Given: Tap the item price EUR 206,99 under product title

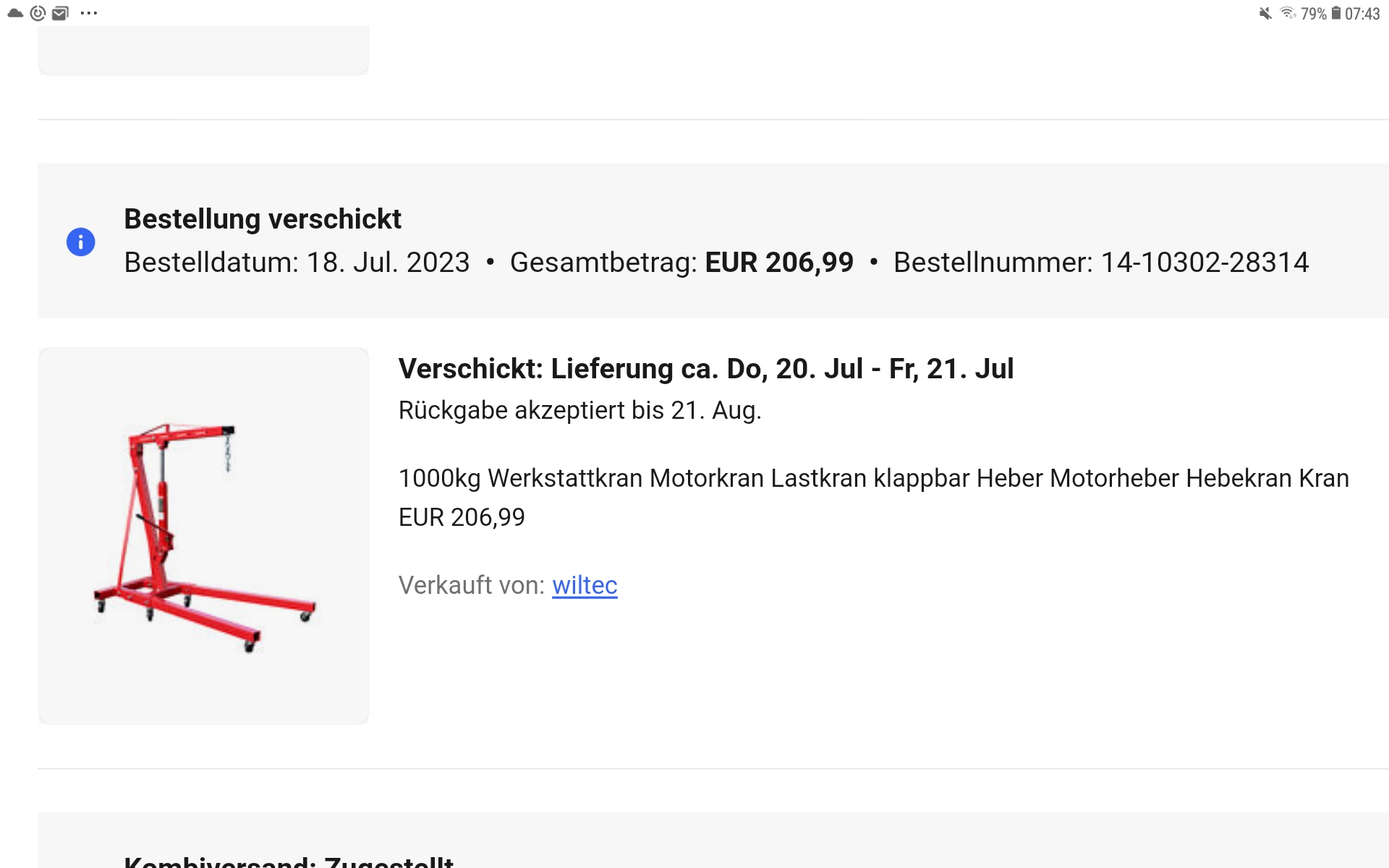Looking at the screenshot, I should 462,517.
